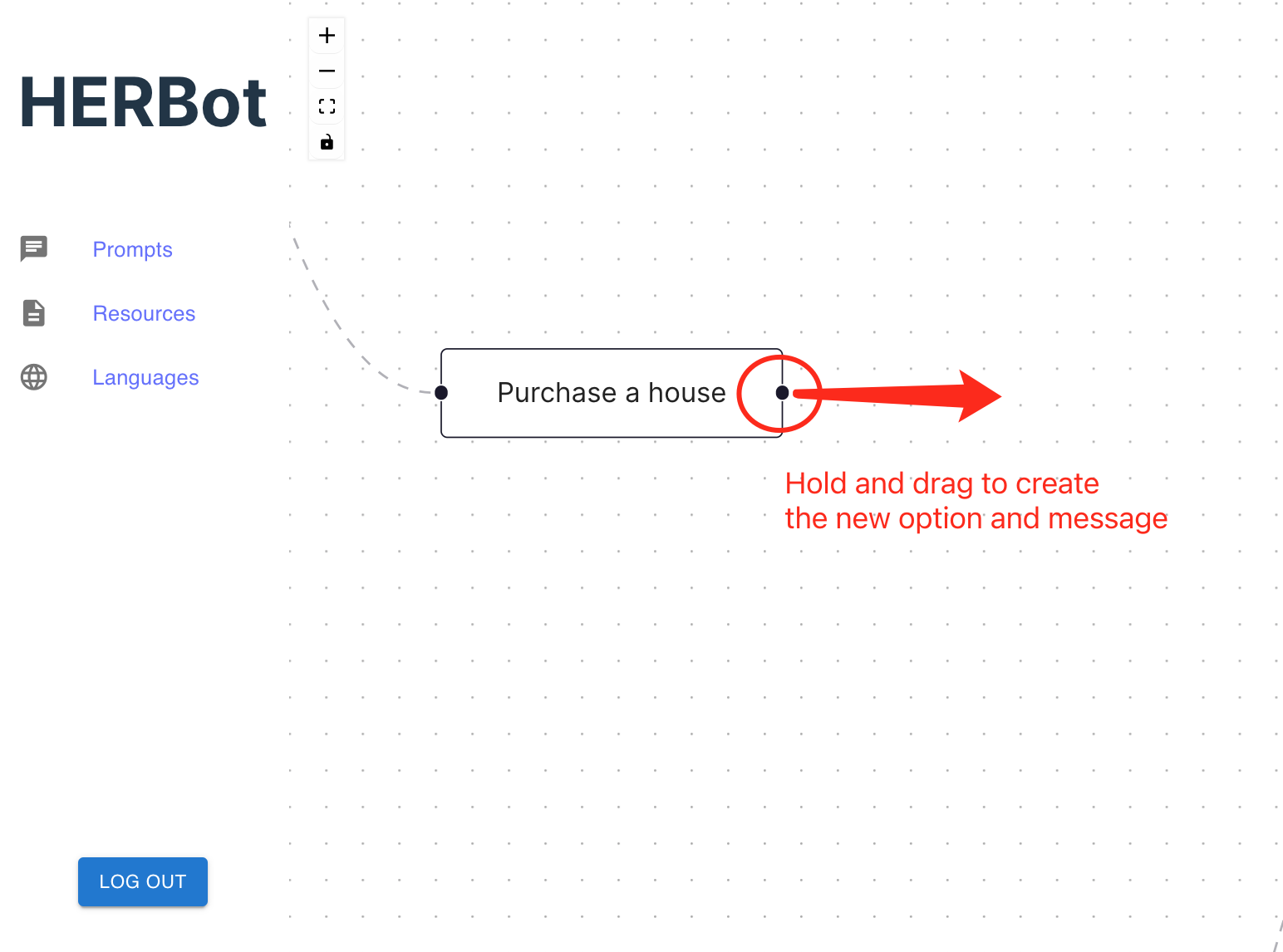Click the red arrow's arrowhead
Viewport: 1283px width, 952px height.
point(979,396)
